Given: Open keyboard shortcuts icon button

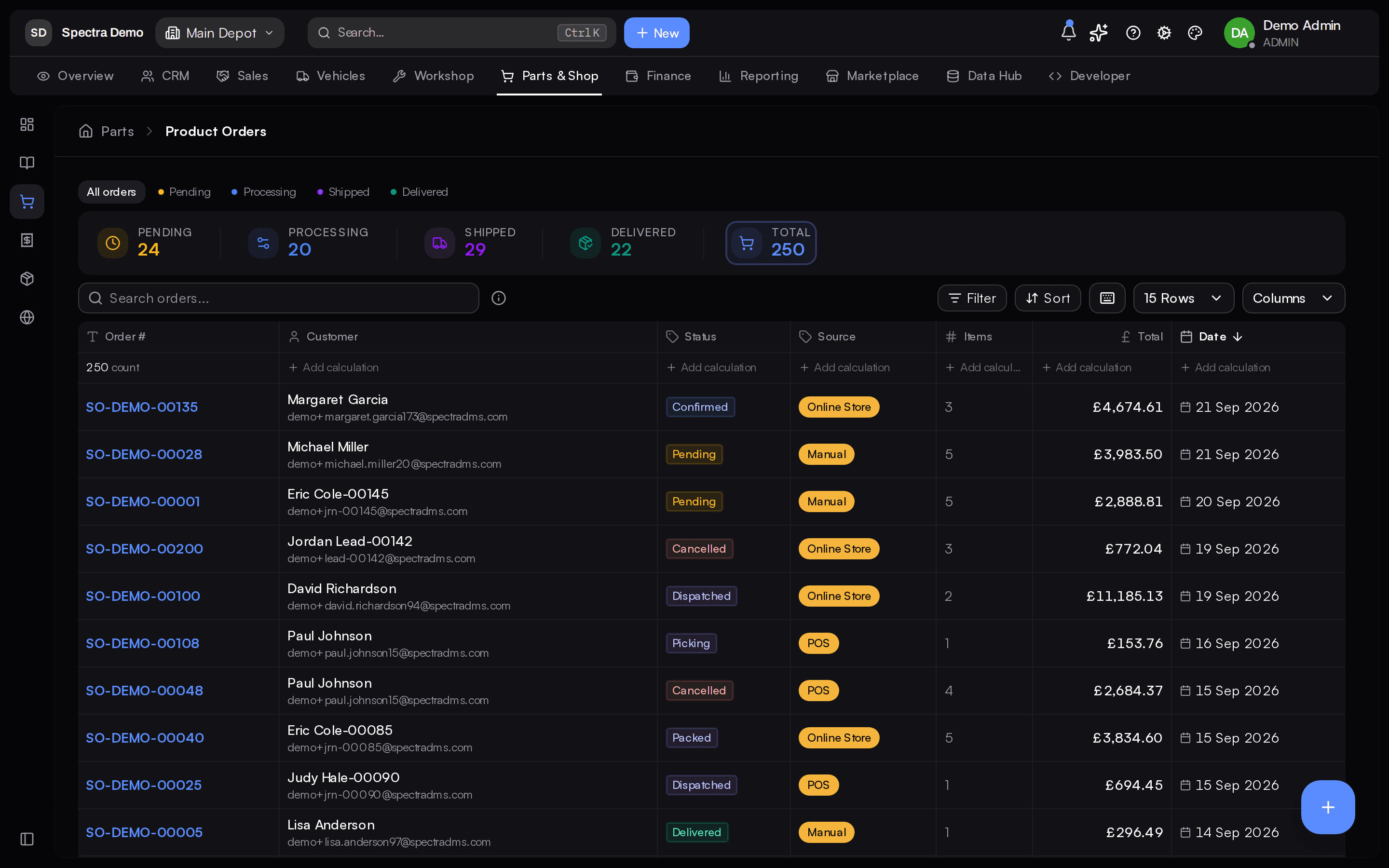Looking at the screenshot, I should pos(1106,298).
